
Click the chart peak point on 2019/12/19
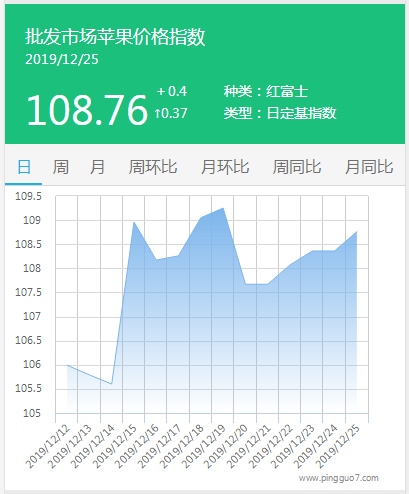(x=223, y=208)
